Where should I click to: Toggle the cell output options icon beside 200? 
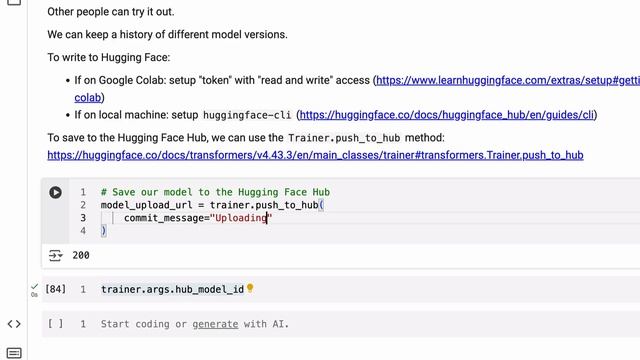pos(56,256)
